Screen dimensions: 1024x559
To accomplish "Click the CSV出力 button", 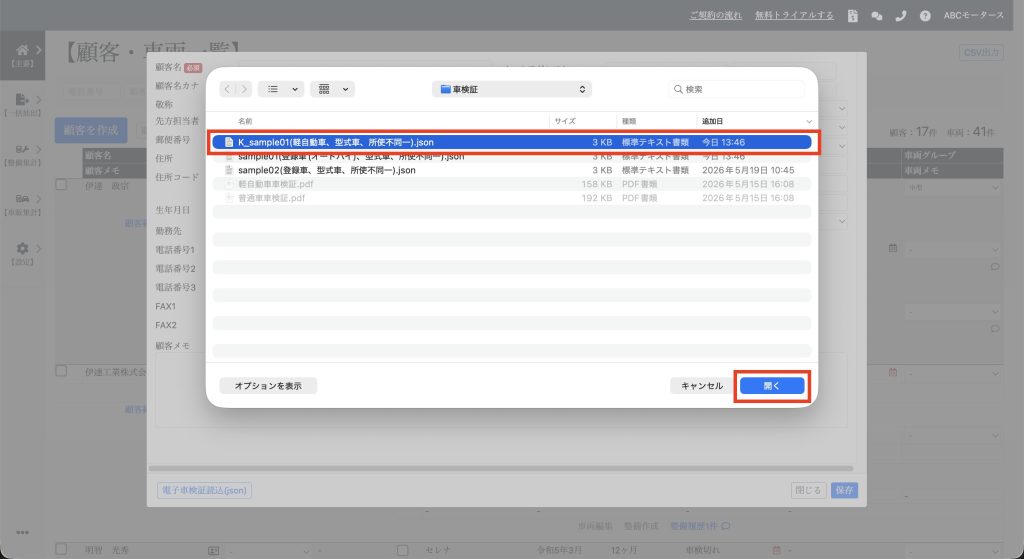I will coord(982,52).
